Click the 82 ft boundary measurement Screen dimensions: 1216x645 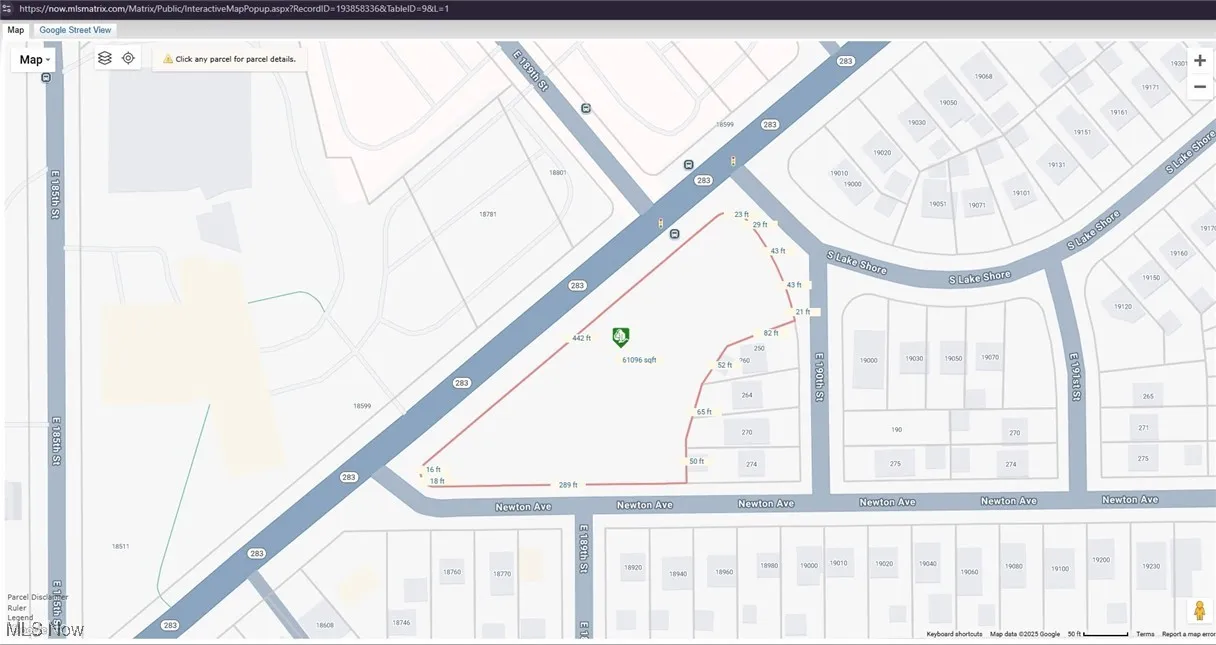pos(770,333)
